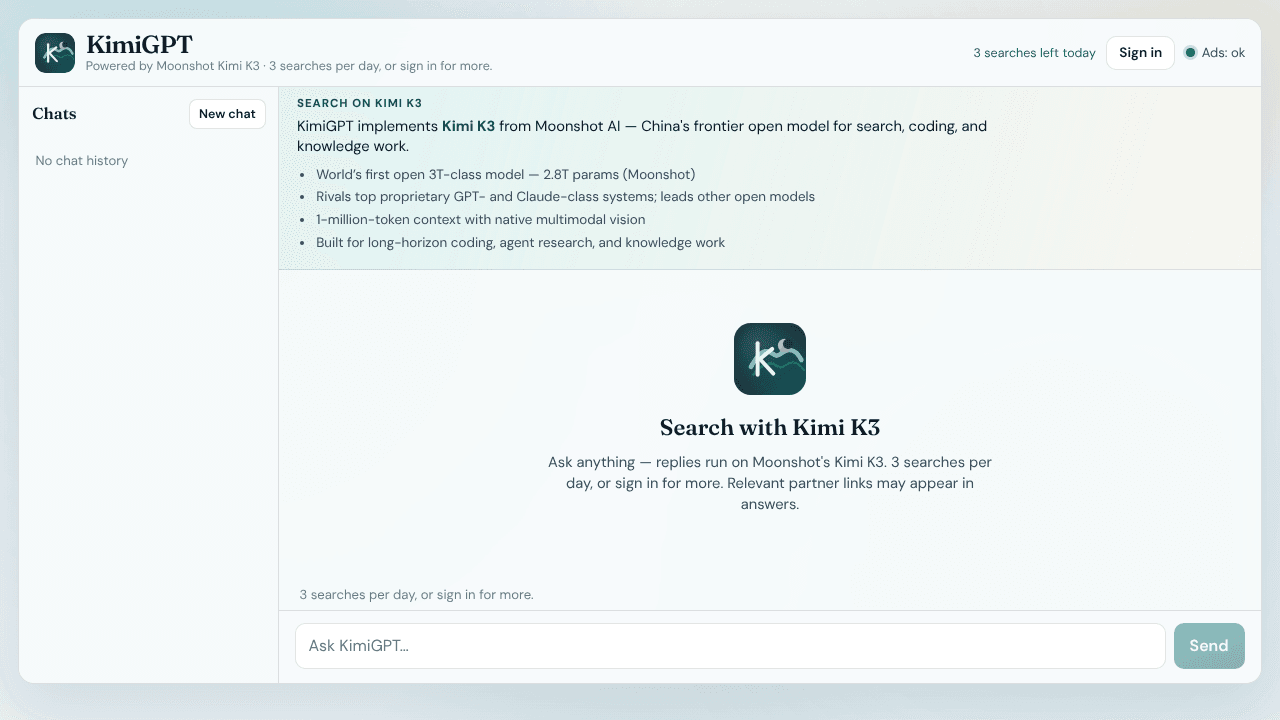Viewport: 1280px width, 720px height.
Task: Click '3 searches left today' status
Action: pyautogui.click(x=1034, y=53)
